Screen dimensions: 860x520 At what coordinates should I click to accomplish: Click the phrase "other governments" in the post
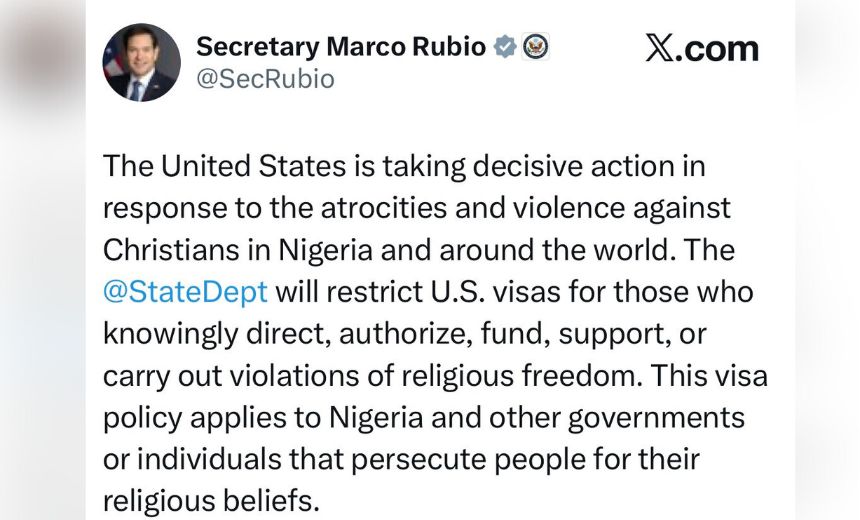coord(632,417)
